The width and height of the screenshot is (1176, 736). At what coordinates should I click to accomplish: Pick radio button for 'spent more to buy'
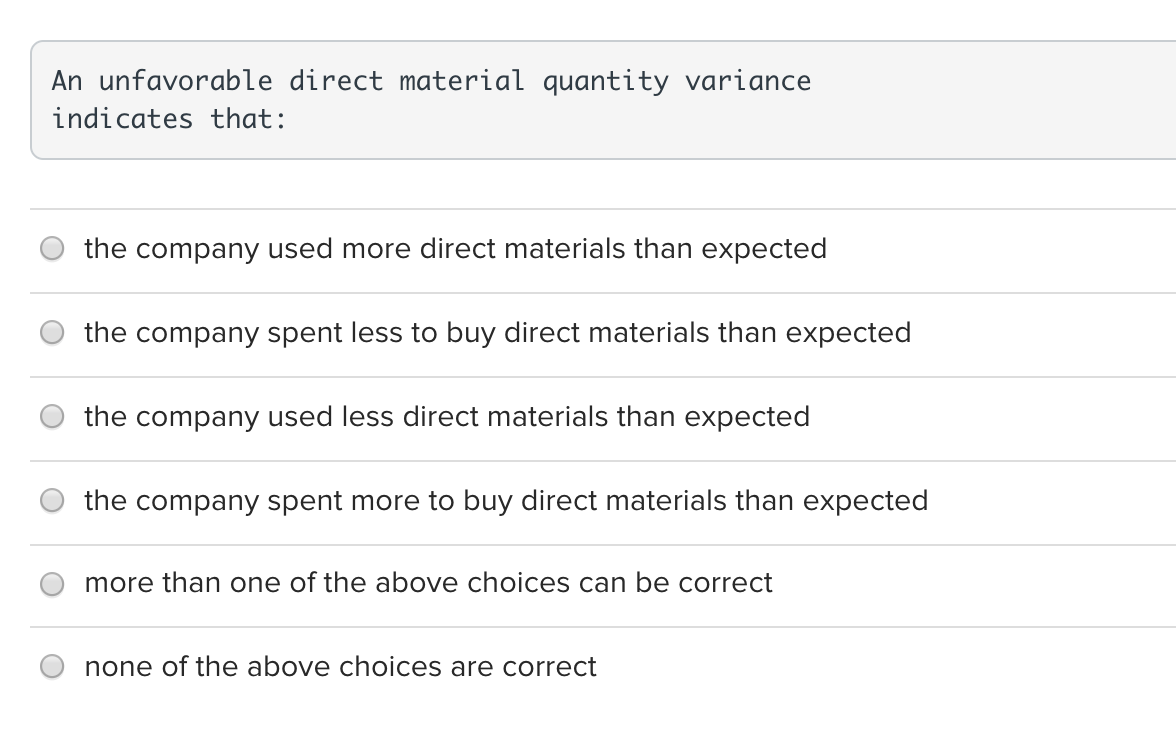pos(53,501)
